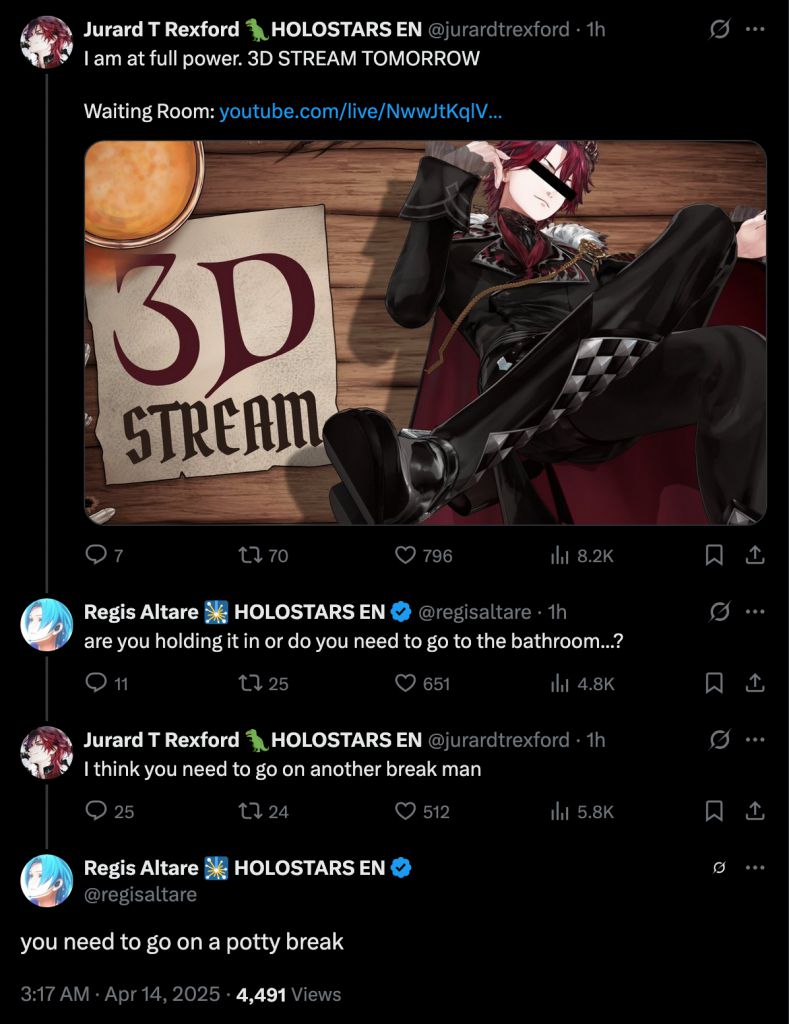Image resolution: width=789 pixels, height=1024 pixels.
Task: Open more options on 'another break man' reply
Action: pyautogui.click(x=754, y=740)
